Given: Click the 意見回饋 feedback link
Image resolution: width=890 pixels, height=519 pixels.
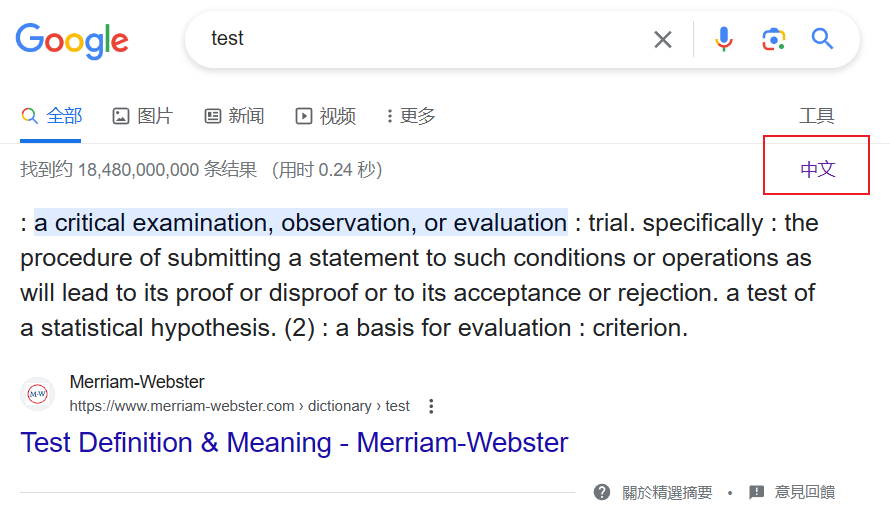Looking at the screenshot, I should point(804,492).
